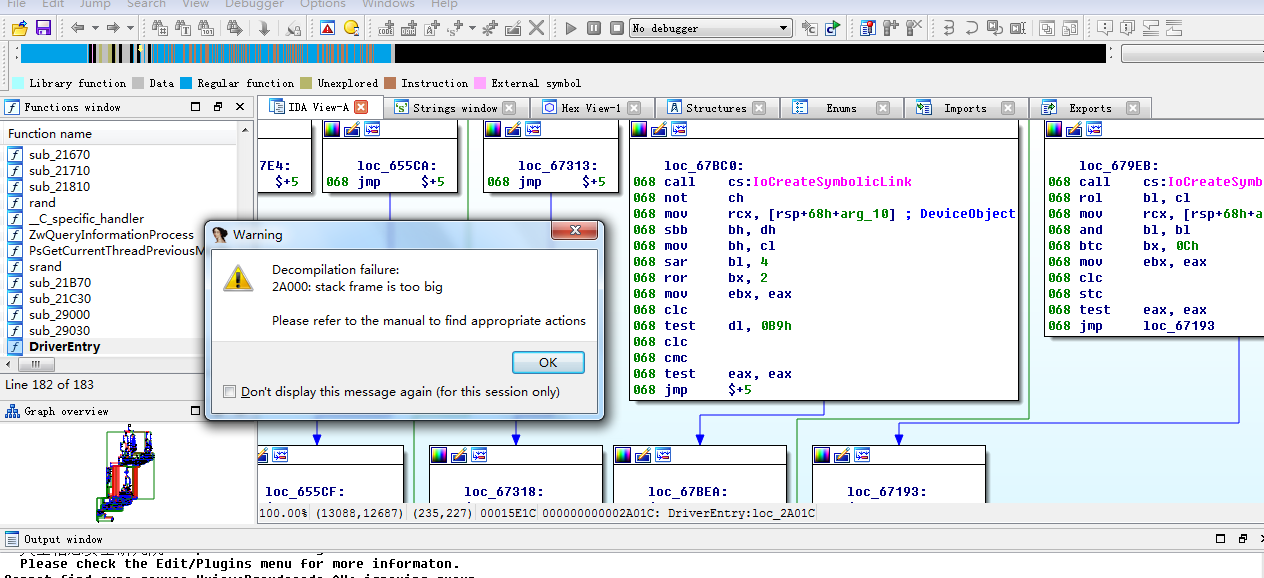The image size is (1264, 578).
Task: Click the breakpoint list icon
Action: click(867, 28)
